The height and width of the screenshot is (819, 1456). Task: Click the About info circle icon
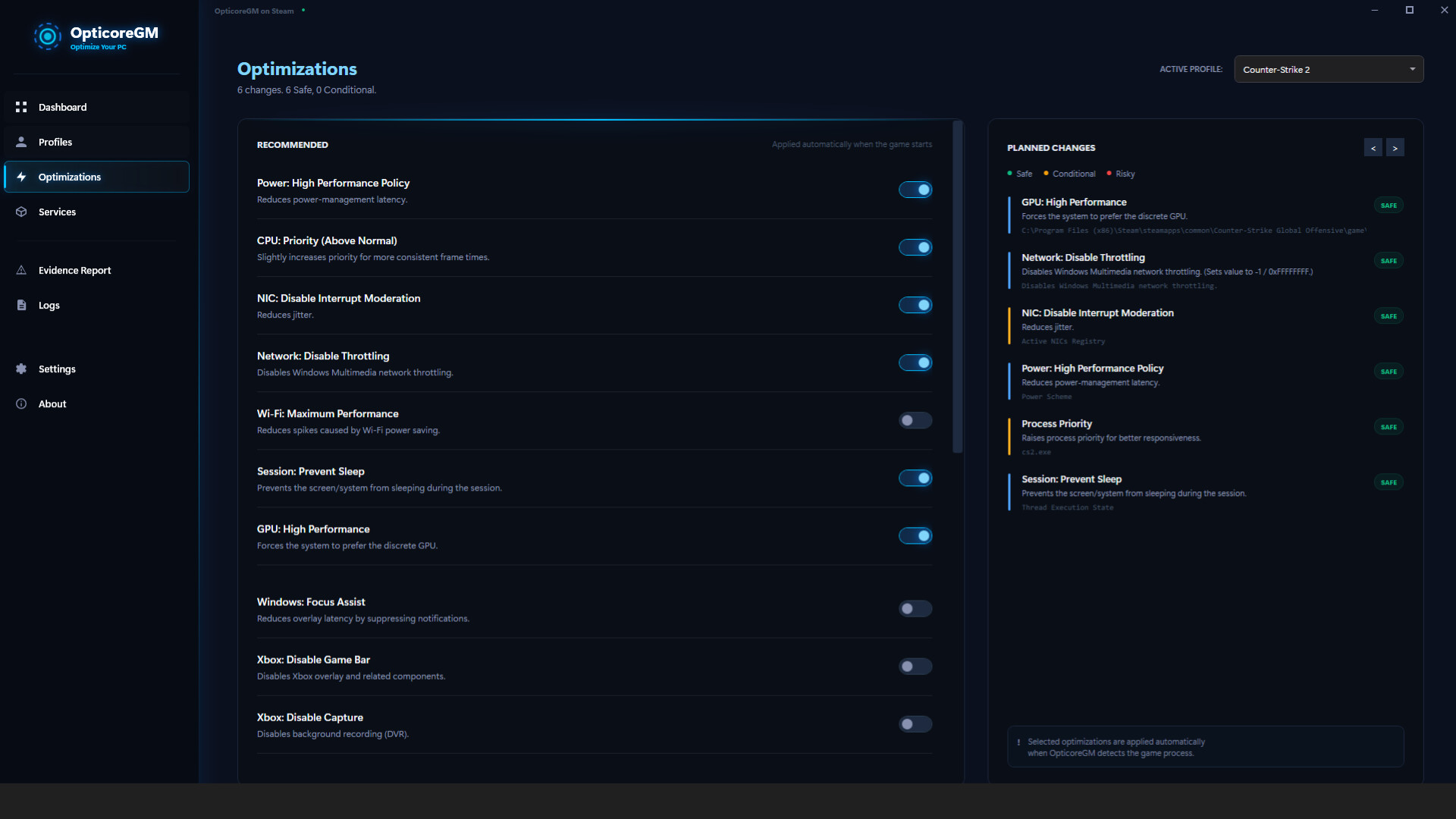(x=21, y=403)
